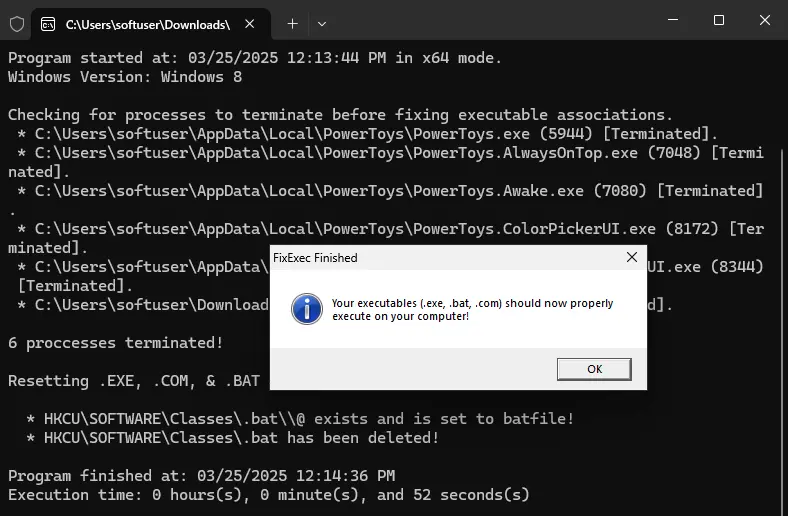Image resolution: width=788 pixels, height=516 pixels.
Task: Close the terminal window
Action: (764, 20)
